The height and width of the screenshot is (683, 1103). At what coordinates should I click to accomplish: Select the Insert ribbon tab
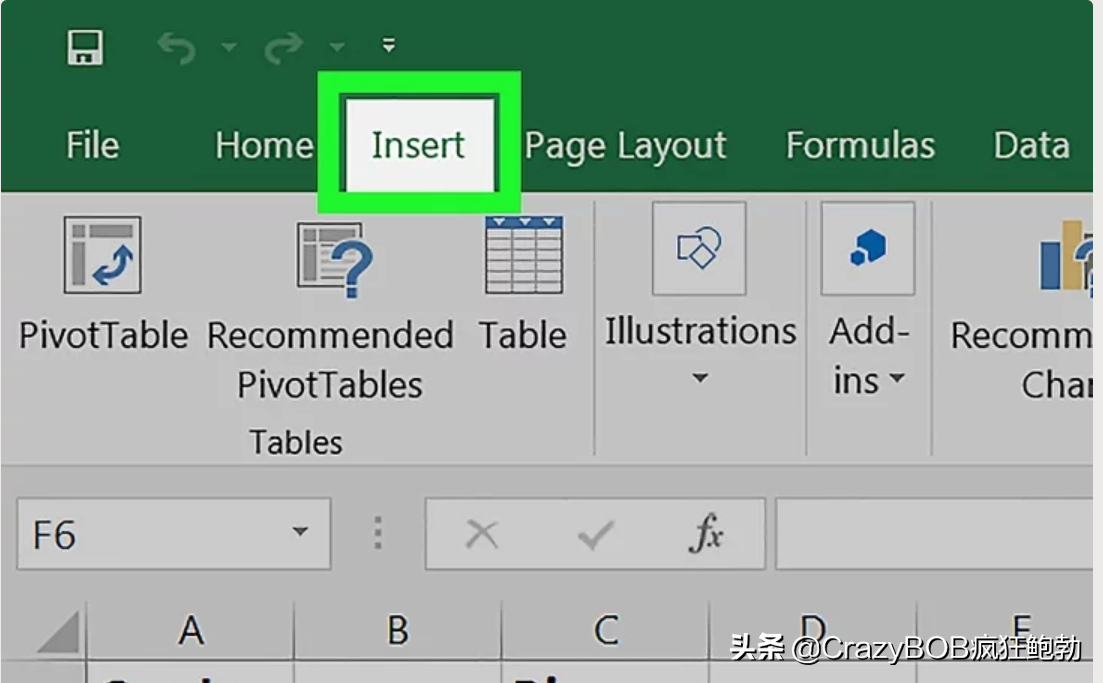coord(419,144)
